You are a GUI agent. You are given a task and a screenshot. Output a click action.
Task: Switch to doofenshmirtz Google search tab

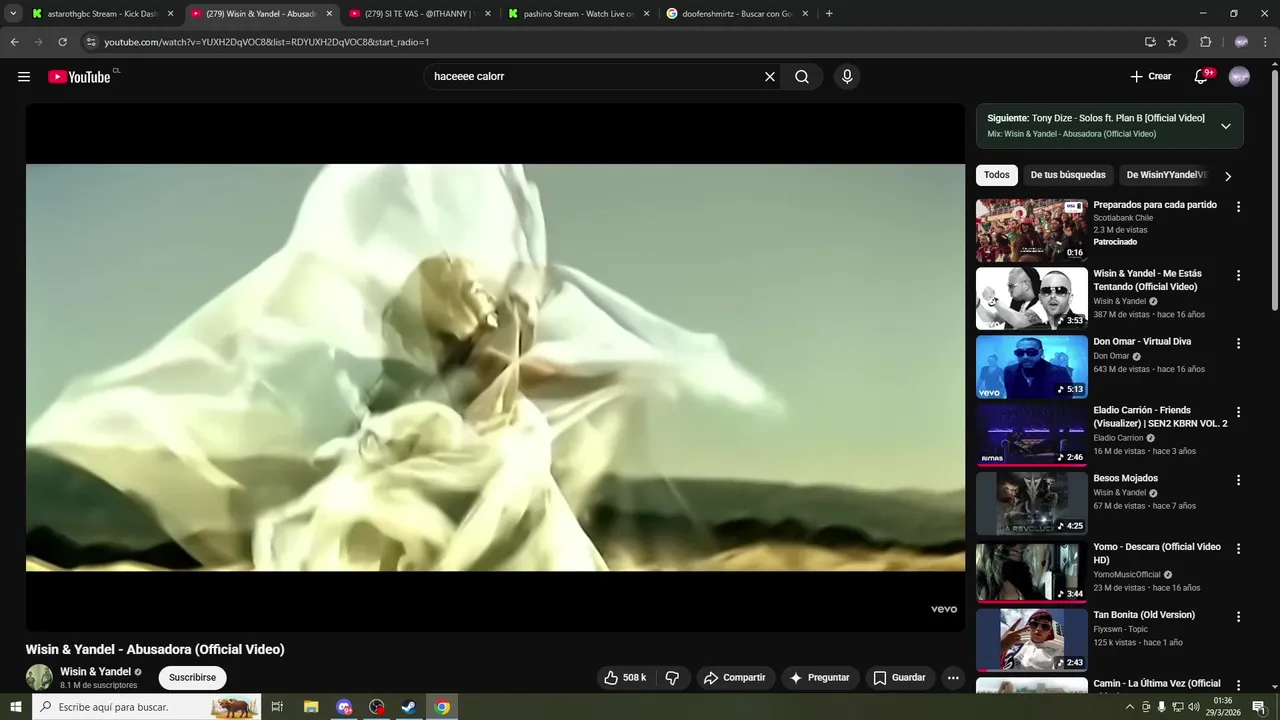point(738,14)
